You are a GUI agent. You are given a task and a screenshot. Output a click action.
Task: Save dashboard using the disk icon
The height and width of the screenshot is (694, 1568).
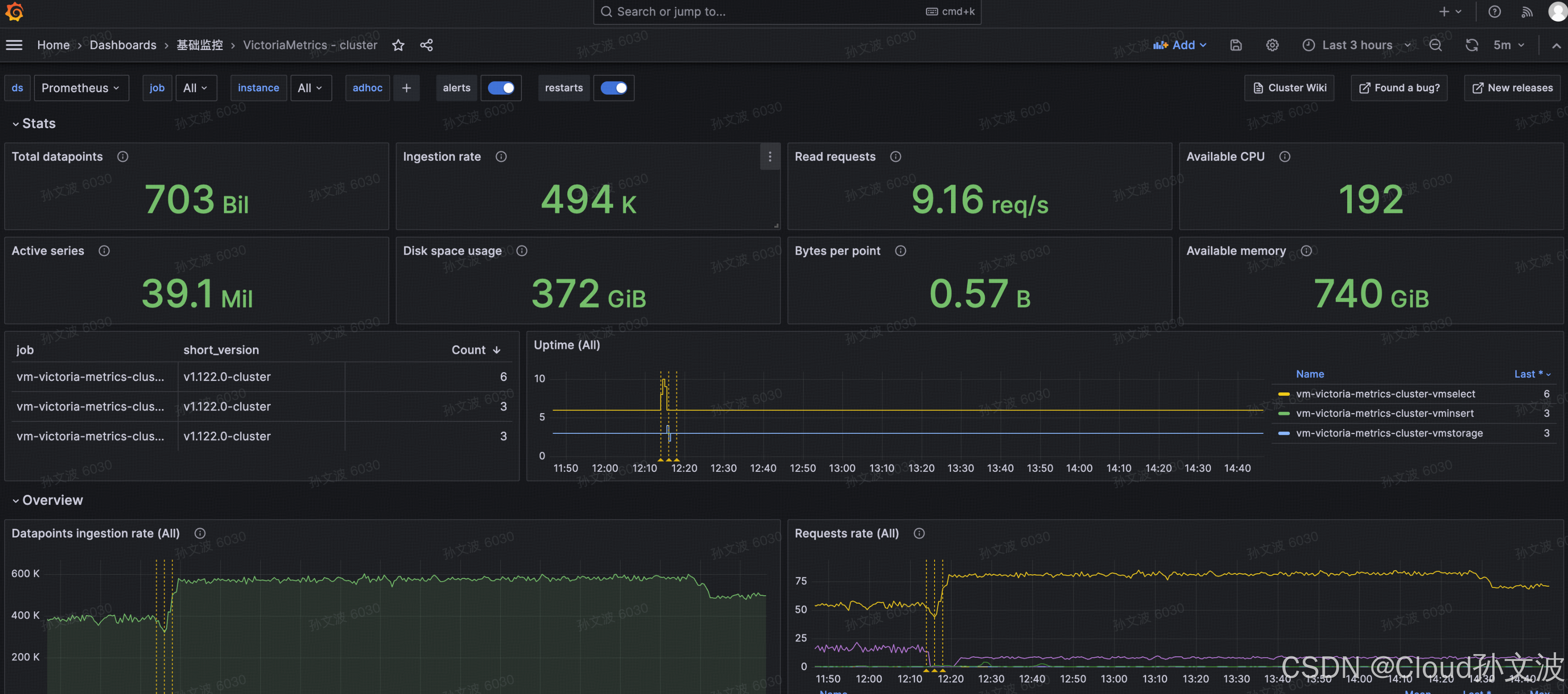click(x=1235, y=45)
